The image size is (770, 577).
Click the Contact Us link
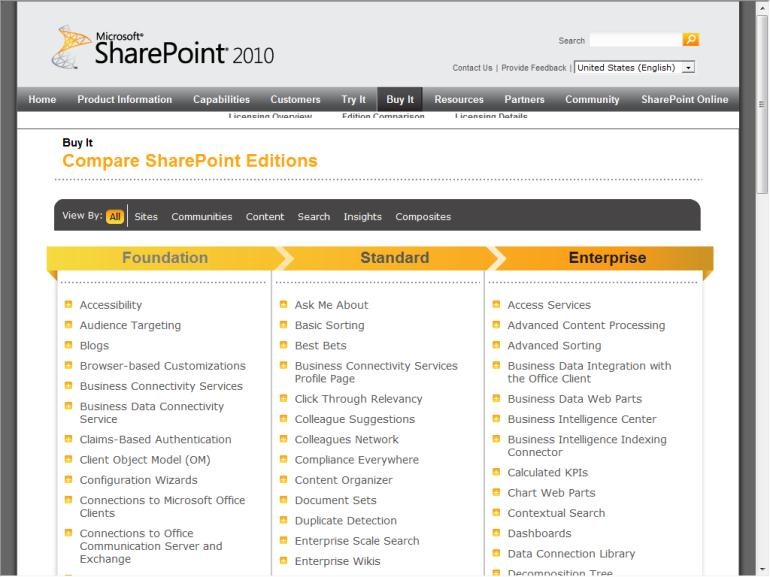(472, 68)
